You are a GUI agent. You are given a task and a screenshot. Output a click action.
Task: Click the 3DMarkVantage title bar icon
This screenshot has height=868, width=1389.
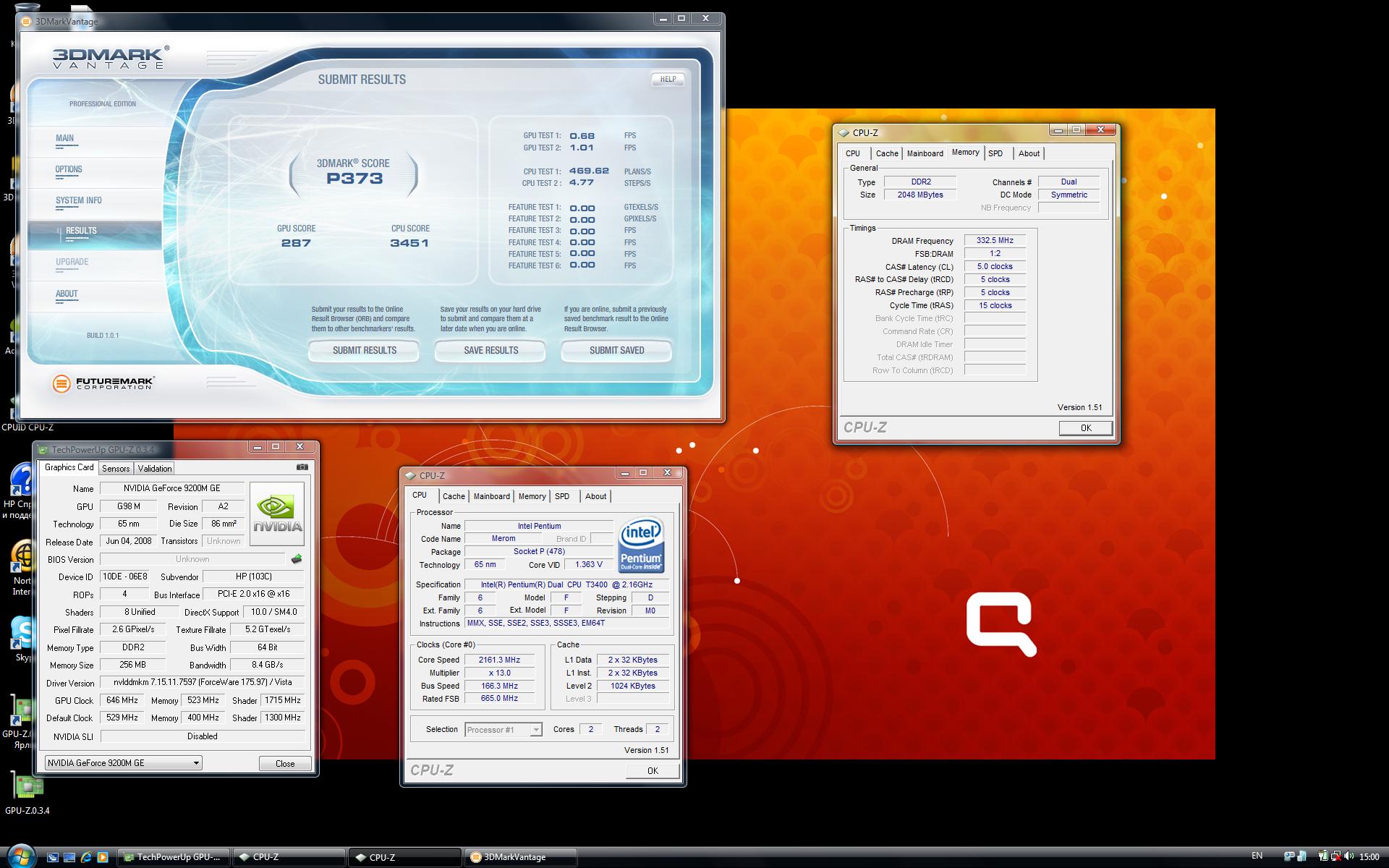(x=27, y=21)
